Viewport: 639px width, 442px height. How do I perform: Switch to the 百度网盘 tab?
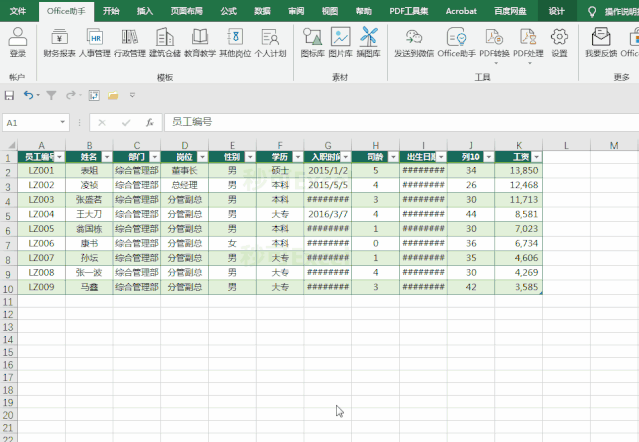[510, 11]
